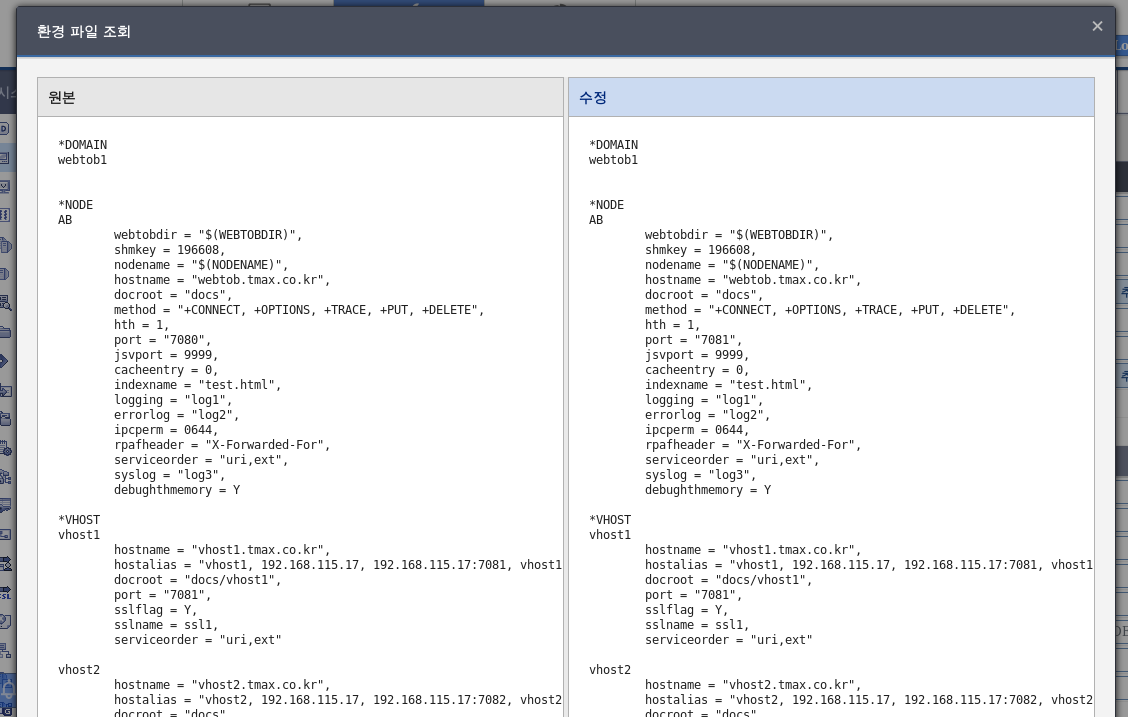Click sslname = ssl1 in the 수정 pane
1128x717 pixels.
tap(696, 625)
